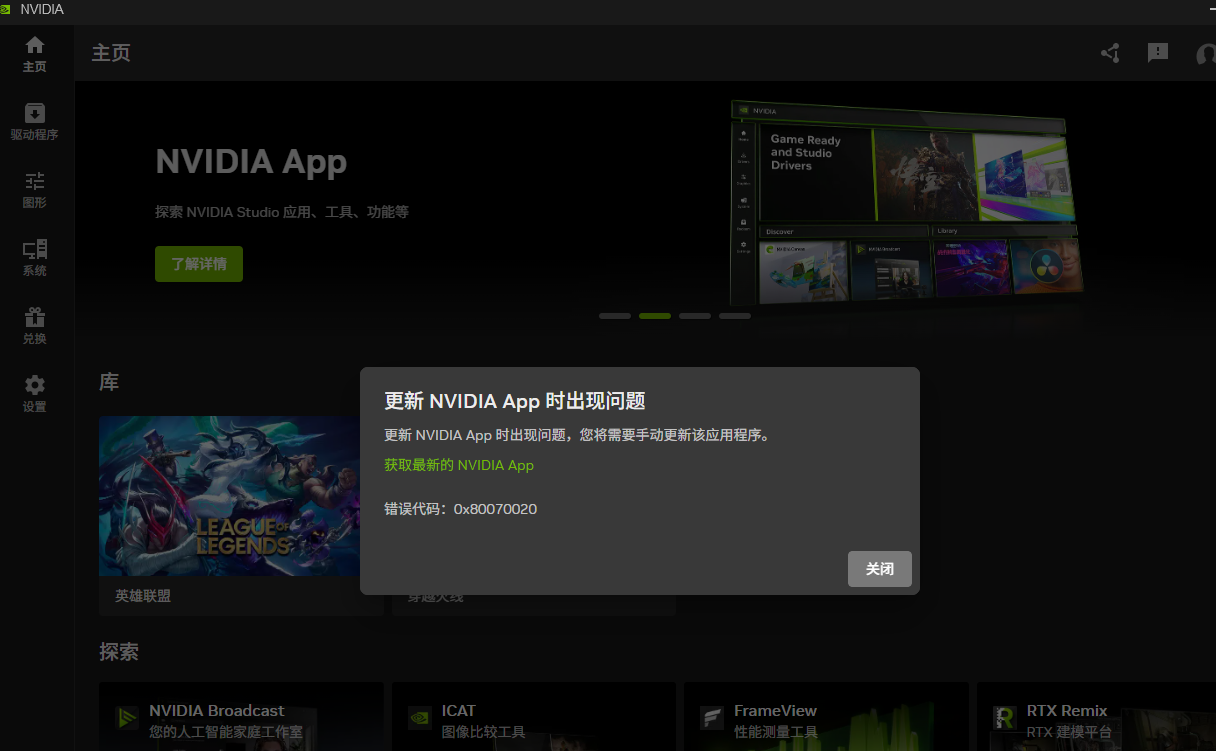Image resolution: width=1216 pixels, height=751 pixels.
Task: Select the third carousel indicator
Action: [x=695, y=316]
